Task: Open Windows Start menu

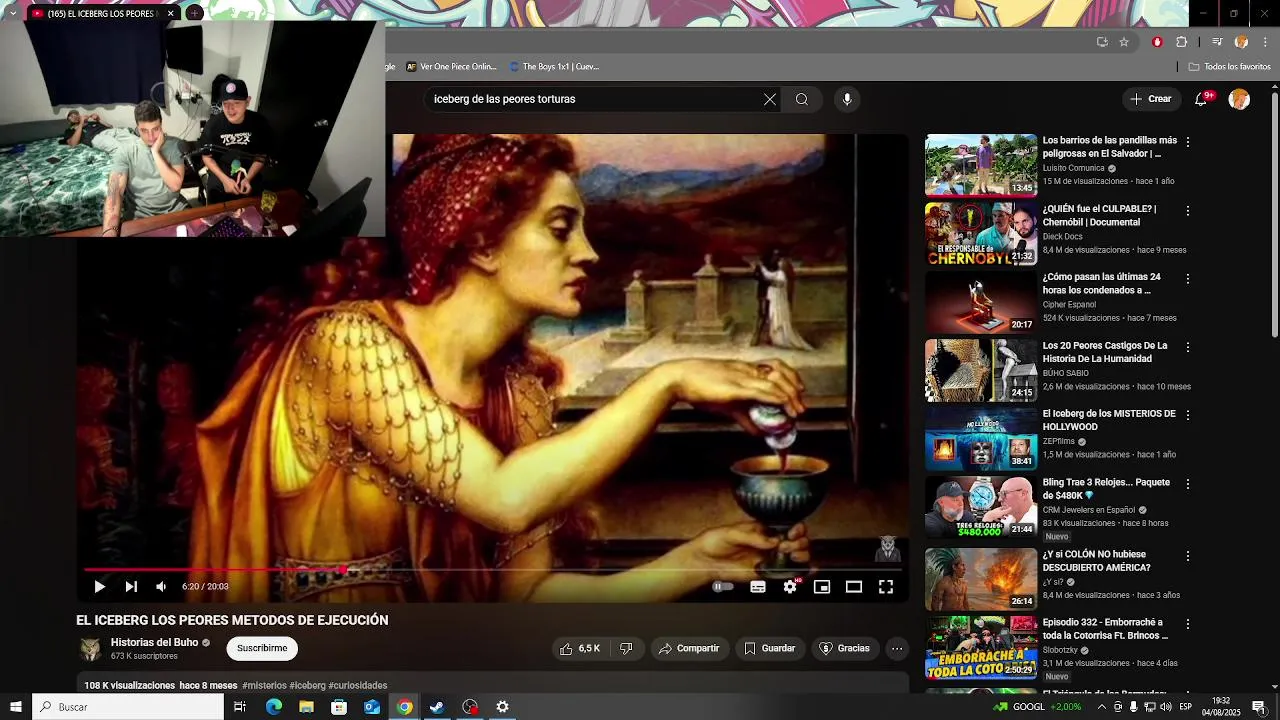Action: [15, 707]
